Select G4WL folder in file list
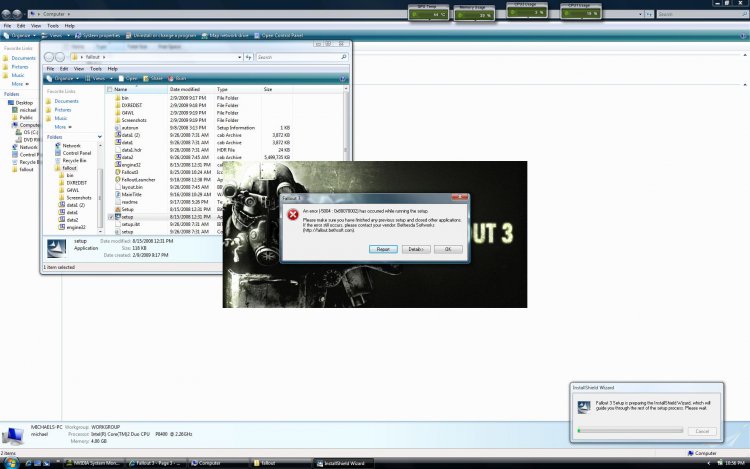The width and height of the screenshot is (750, 469). pyautogui.click(x=128, y=113)
